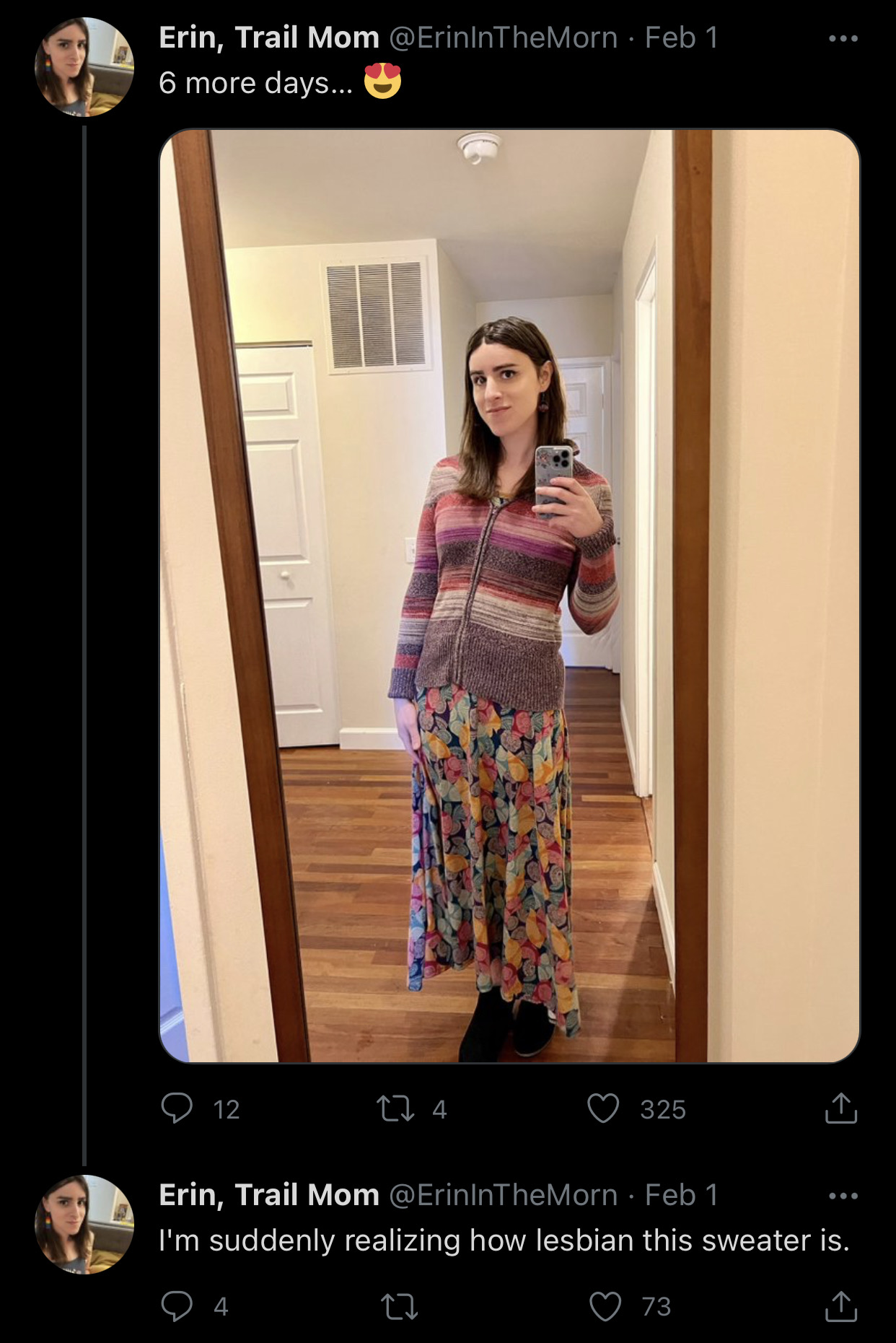Open more options on first tweet
The height and width of the screenshot is (1343, 896).
[x=843, y=38]
